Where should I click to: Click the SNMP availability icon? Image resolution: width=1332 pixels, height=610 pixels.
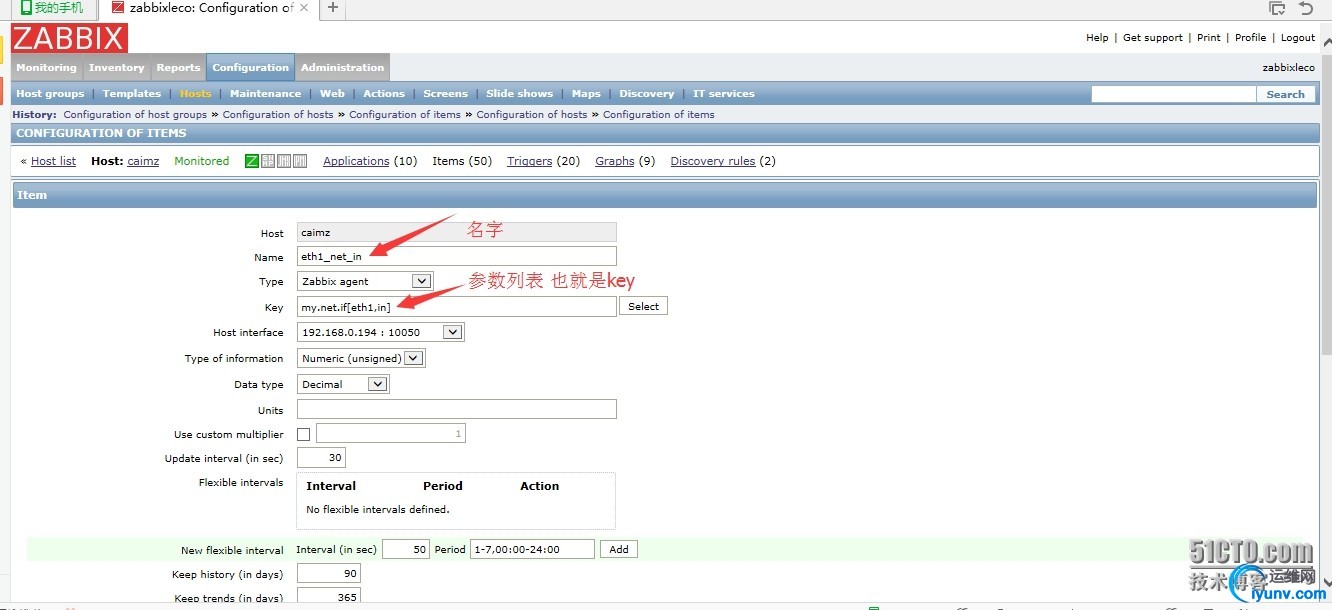(x=268, y=161)
